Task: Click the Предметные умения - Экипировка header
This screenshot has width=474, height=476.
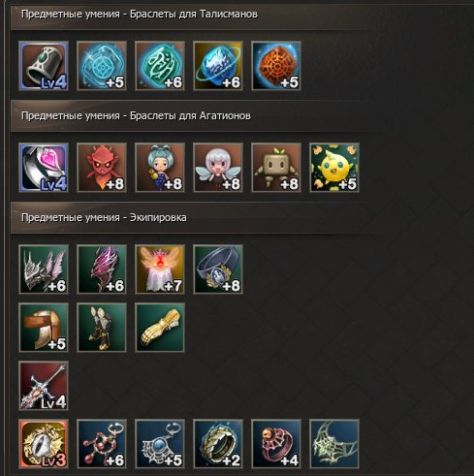Action: pyautogui.click(x=104, y=217)
